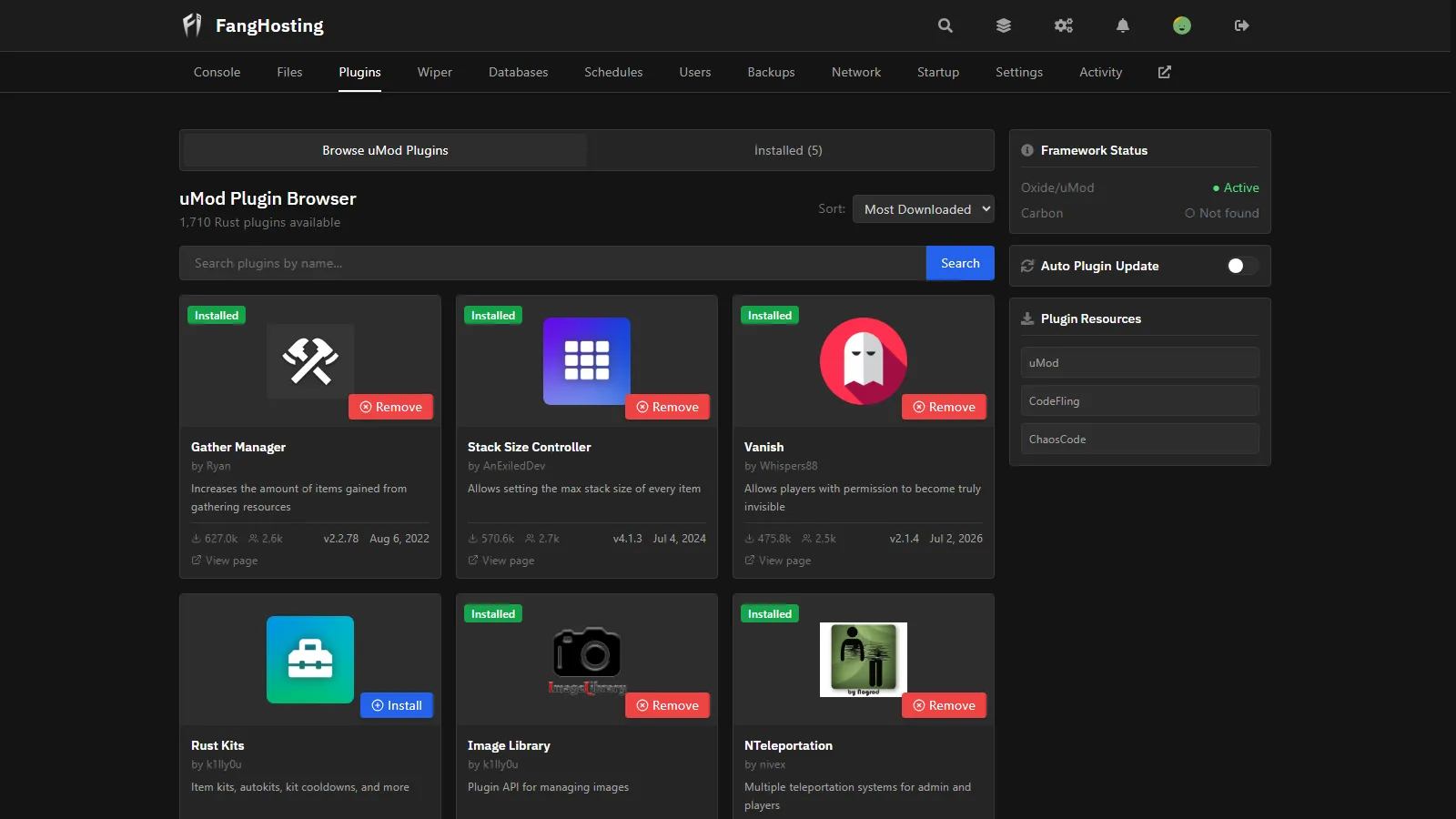Go to the Console tab
Screen dimensions: 1456x819
[x=217, y=72]
